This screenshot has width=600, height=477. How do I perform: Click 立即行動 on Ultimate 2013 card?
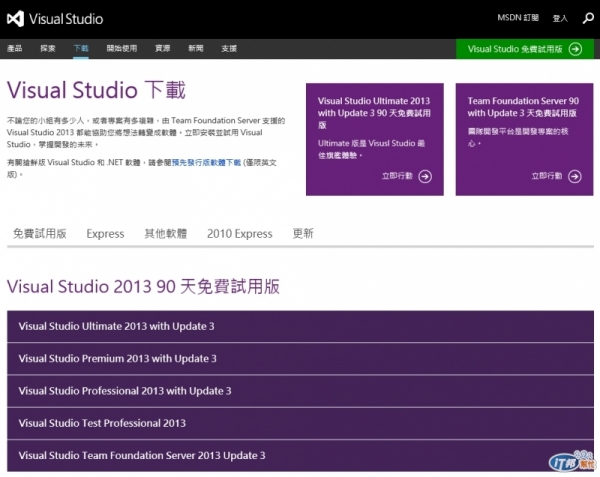click(397, 176)
